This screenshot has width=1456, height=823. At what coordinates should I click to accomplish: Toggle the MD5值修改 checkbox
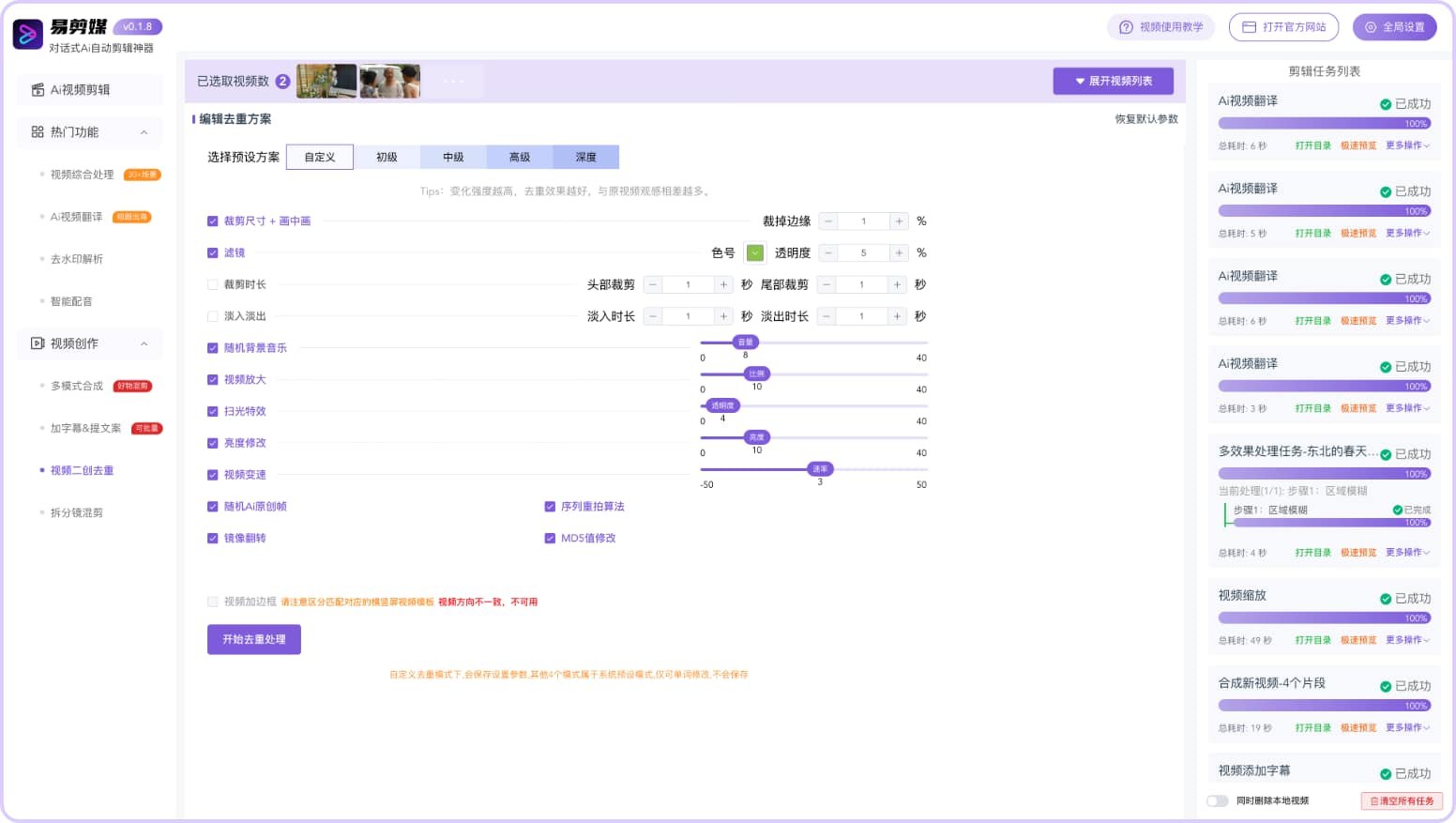[550, 539]
